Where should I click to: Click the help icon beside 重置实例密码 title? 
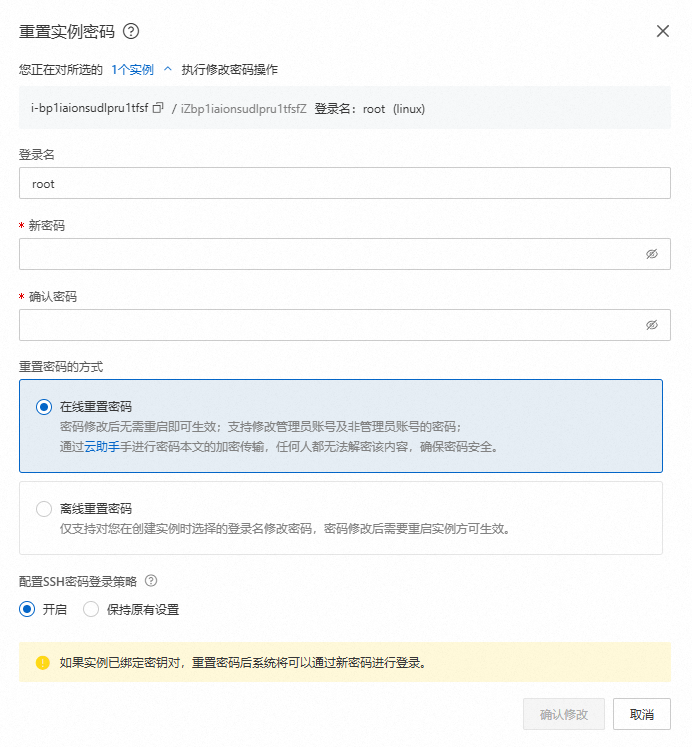click(131, 31)
